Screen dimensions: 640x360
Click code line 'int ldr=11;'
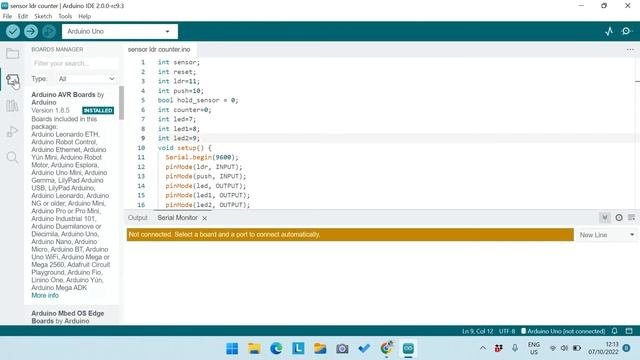179,81
